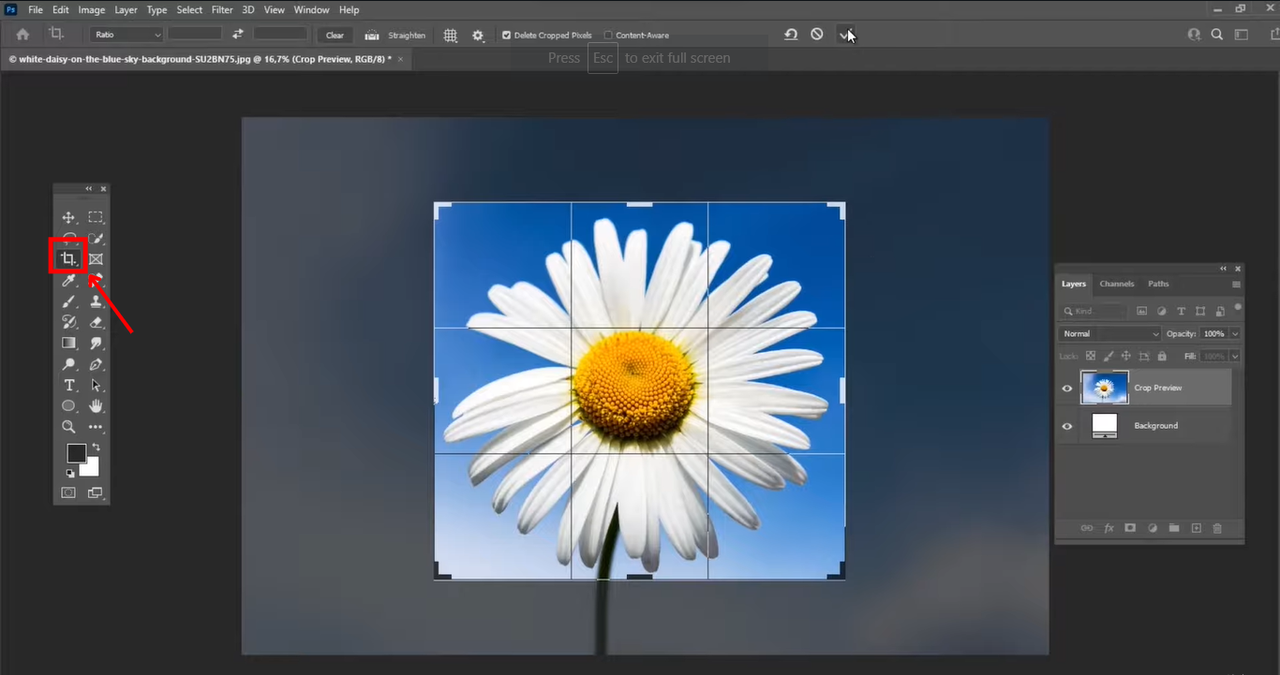This screenshot has height=675, width=1280.
Task: Select the Eraser tool
Action: (96, 322)
